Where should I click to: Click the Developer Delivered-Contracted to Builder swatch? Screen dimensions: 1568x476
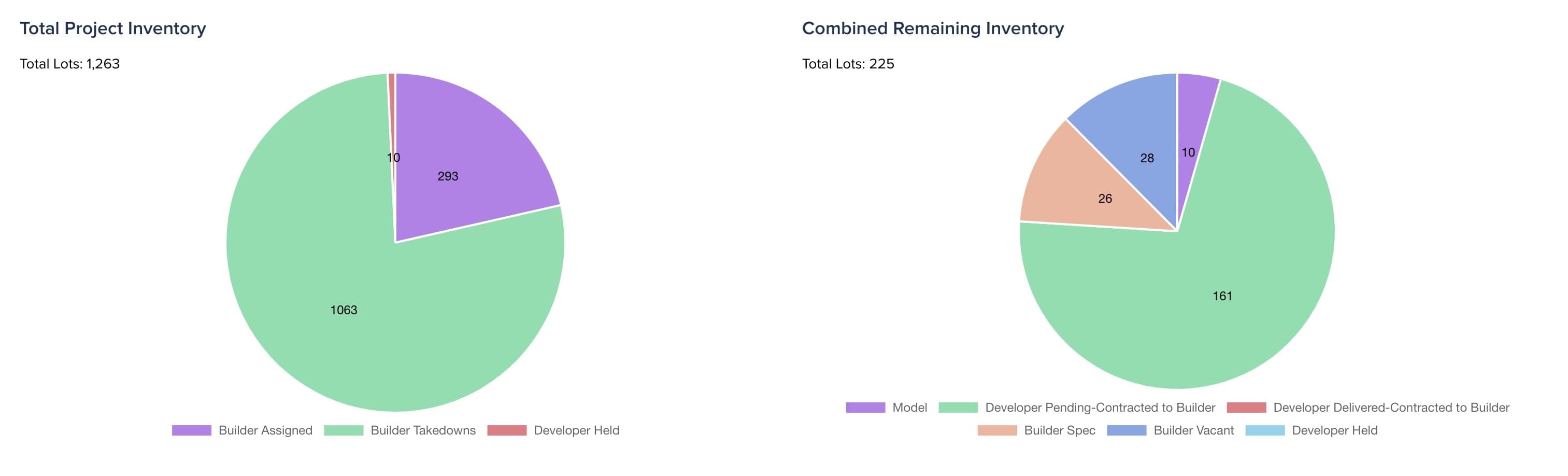(1246, 408)
